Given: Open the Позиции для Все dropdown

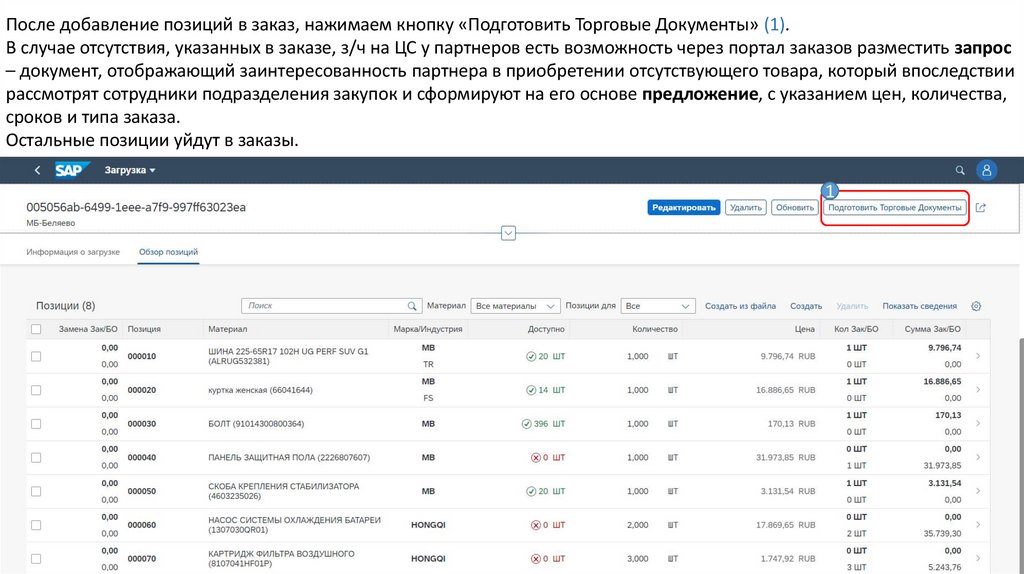Looking at the screenshot, I should click(658, 306).
